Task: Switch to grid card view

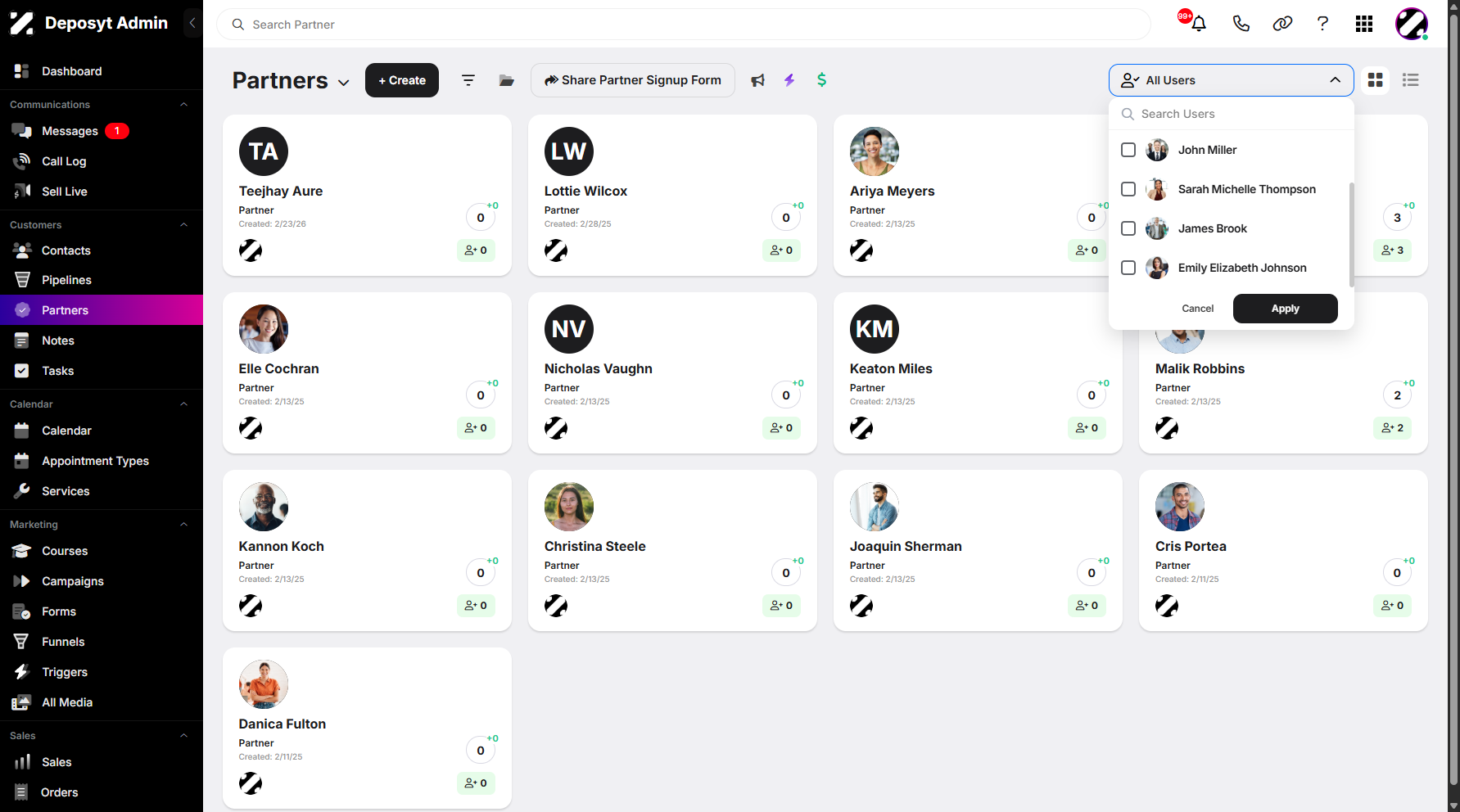Action: pos(1376,80)
